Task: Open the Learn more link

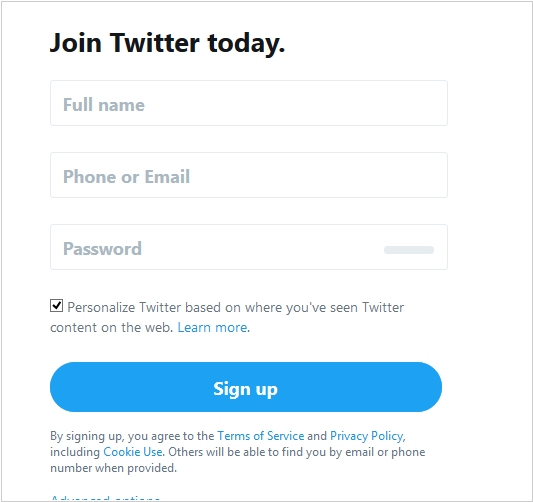Action: (x=212, y=328)
